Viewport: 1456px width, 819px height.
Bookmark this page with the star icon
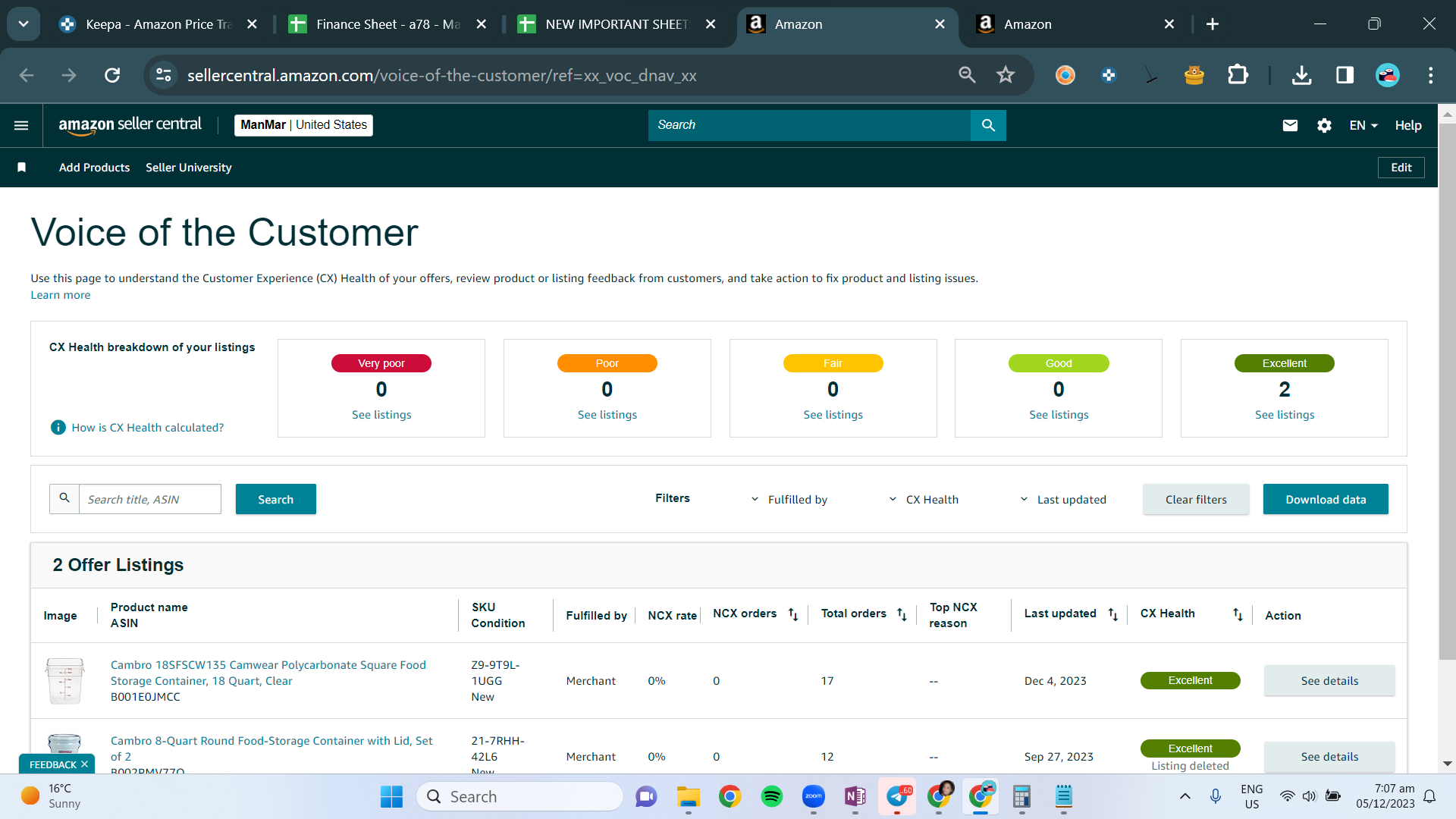[1006, 75]
